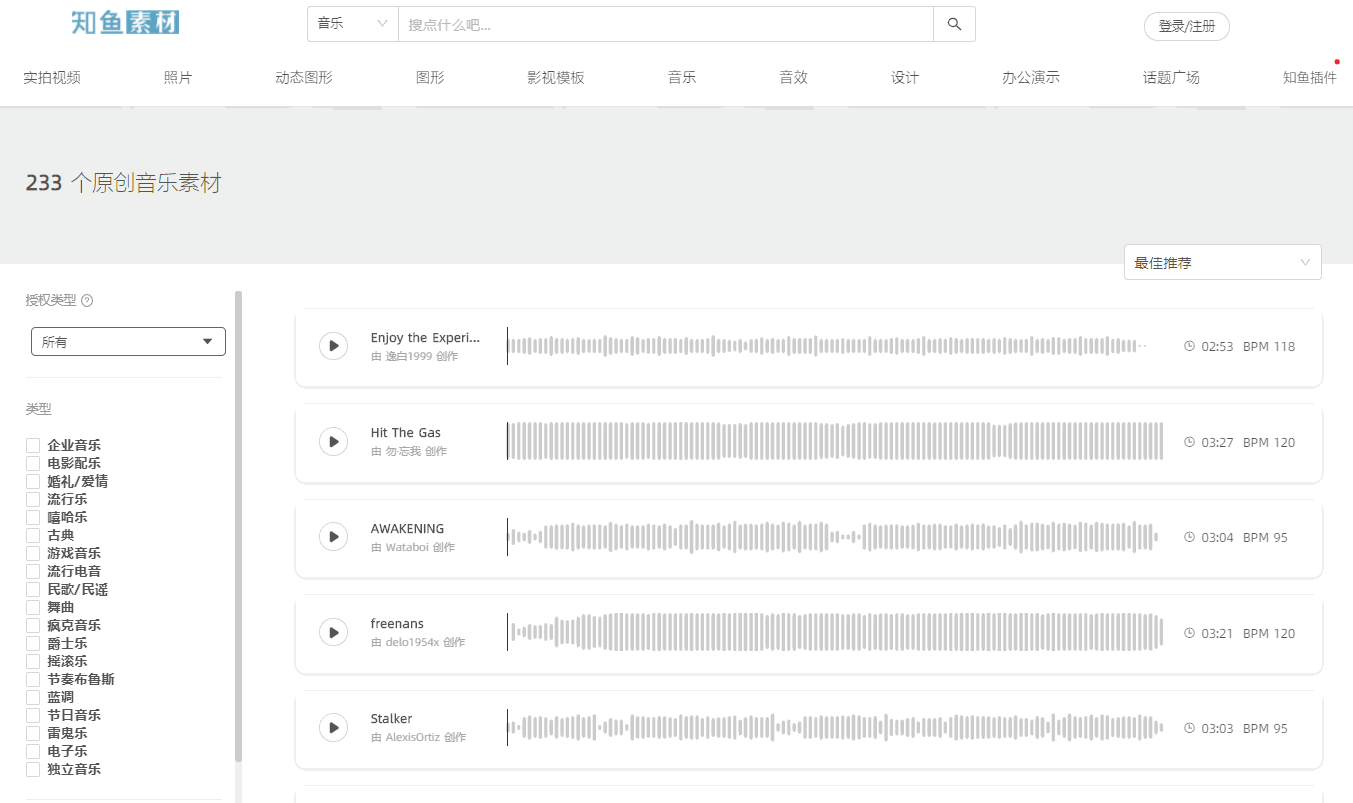Open the 授权类型 help tooltip icon

point(86,299)
